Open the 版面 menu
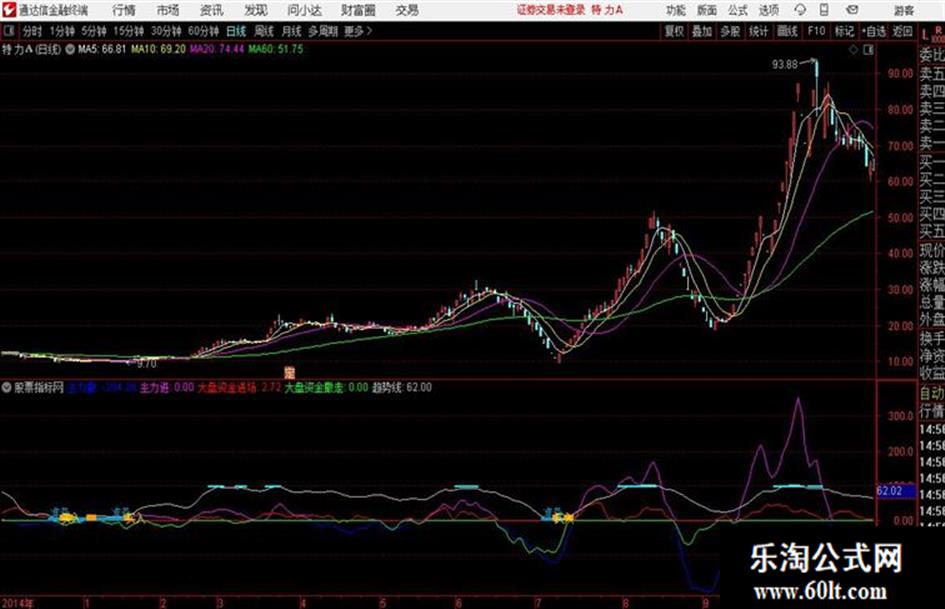The height and width of the screenshot is (609, 945). click(706, 10)
